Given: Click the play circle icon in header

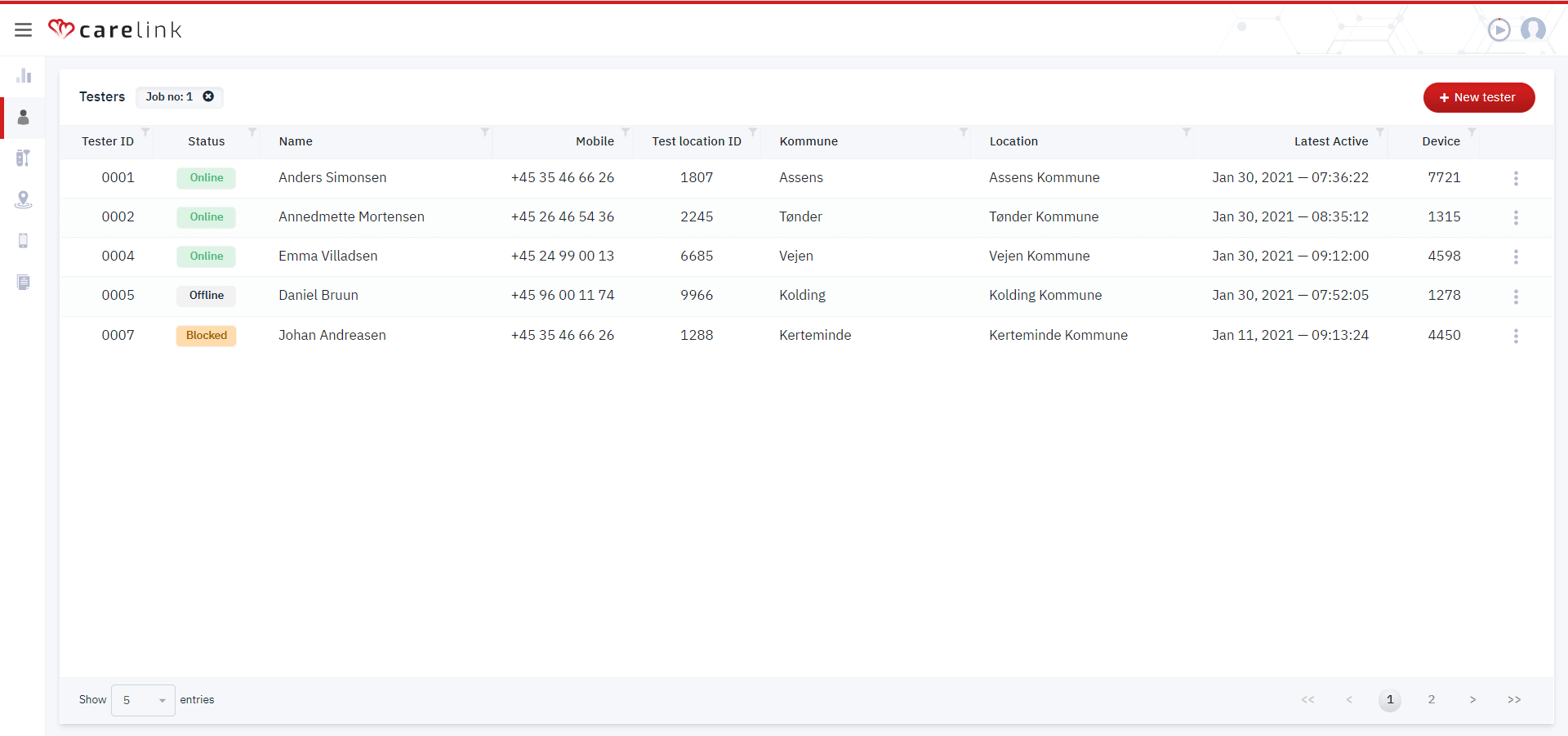Looking at the screenshot, I should pyautogui.click(x=1499, y=30).
